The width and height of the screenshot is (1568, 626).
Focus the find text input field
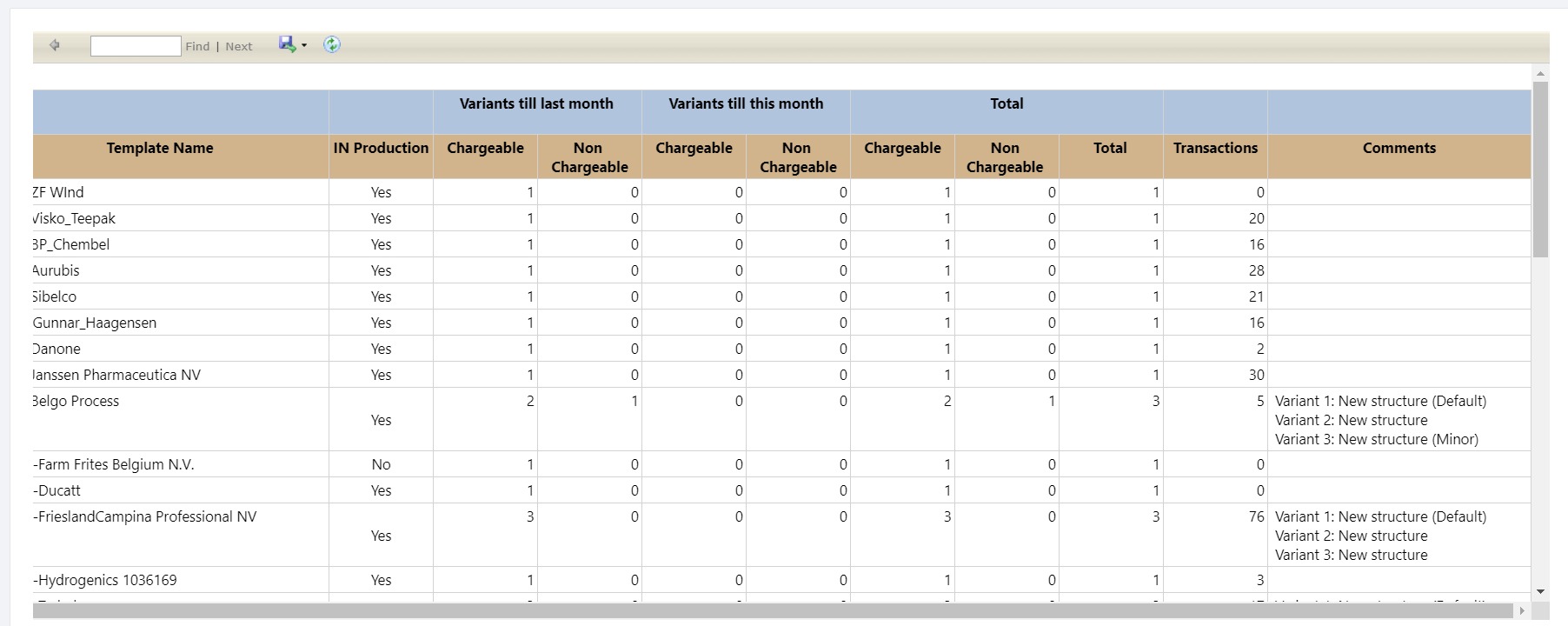[136, 46]
